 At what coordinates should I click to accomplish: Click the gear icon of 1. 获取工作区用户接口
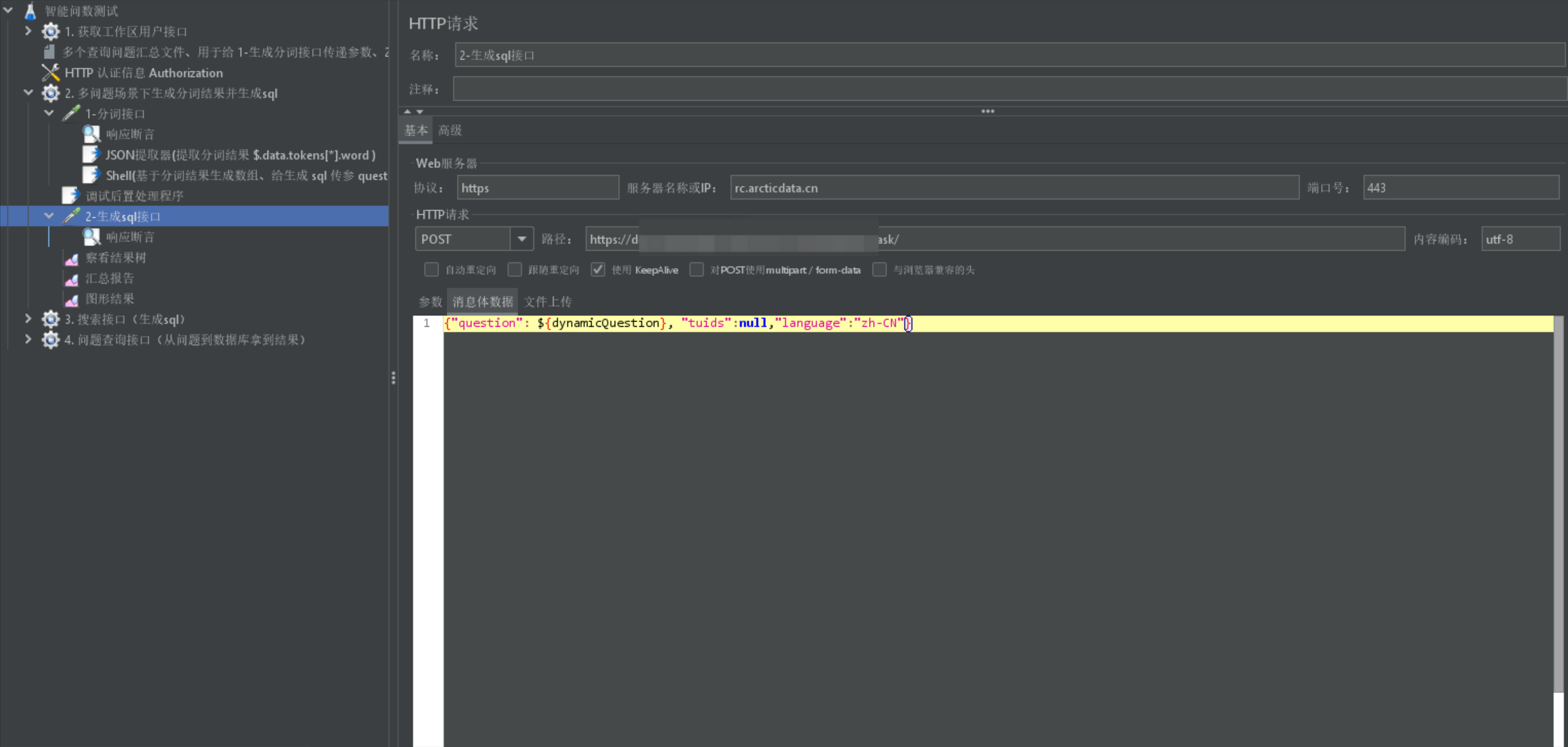51,31
